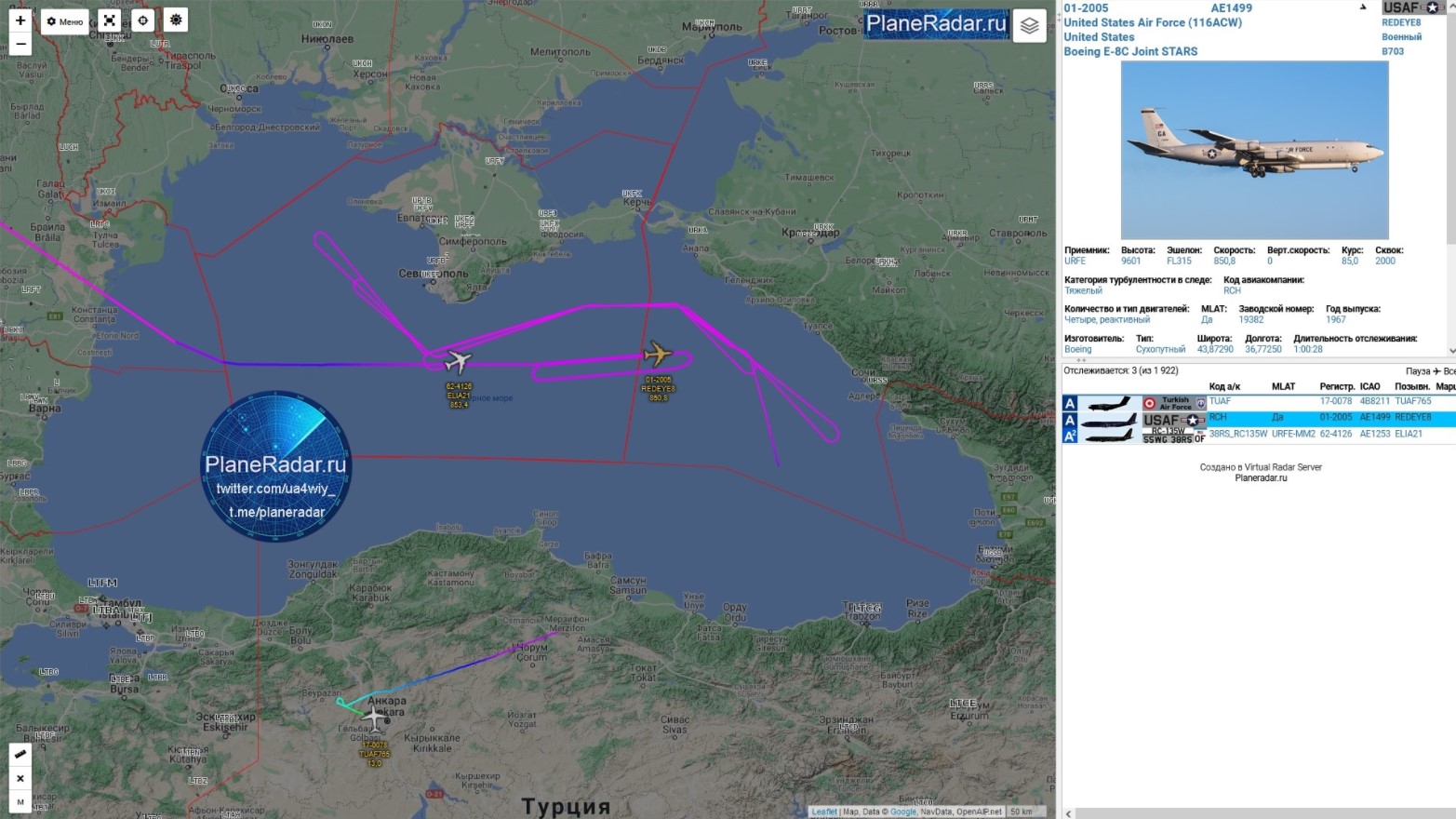Click the manufacturer value Boeing

tap(1077, 350)
